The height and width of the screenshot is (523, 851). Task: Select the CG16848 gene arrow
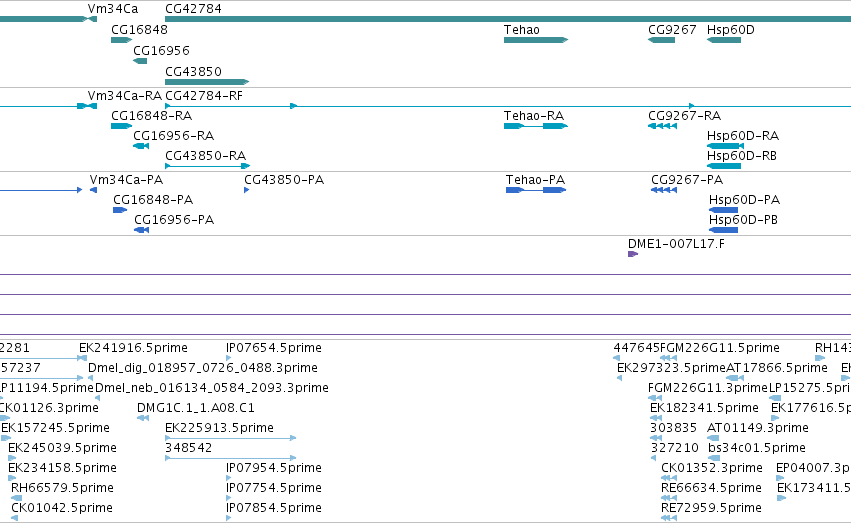point(122,40)
